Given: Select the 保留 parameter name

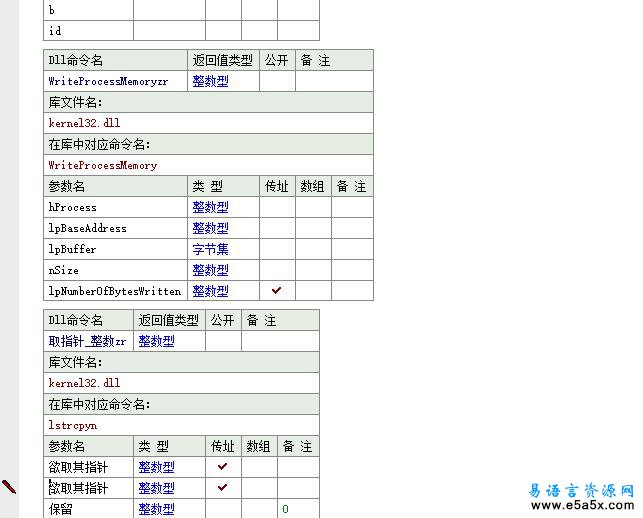Looking at the screenshot, I should [60, 509].
